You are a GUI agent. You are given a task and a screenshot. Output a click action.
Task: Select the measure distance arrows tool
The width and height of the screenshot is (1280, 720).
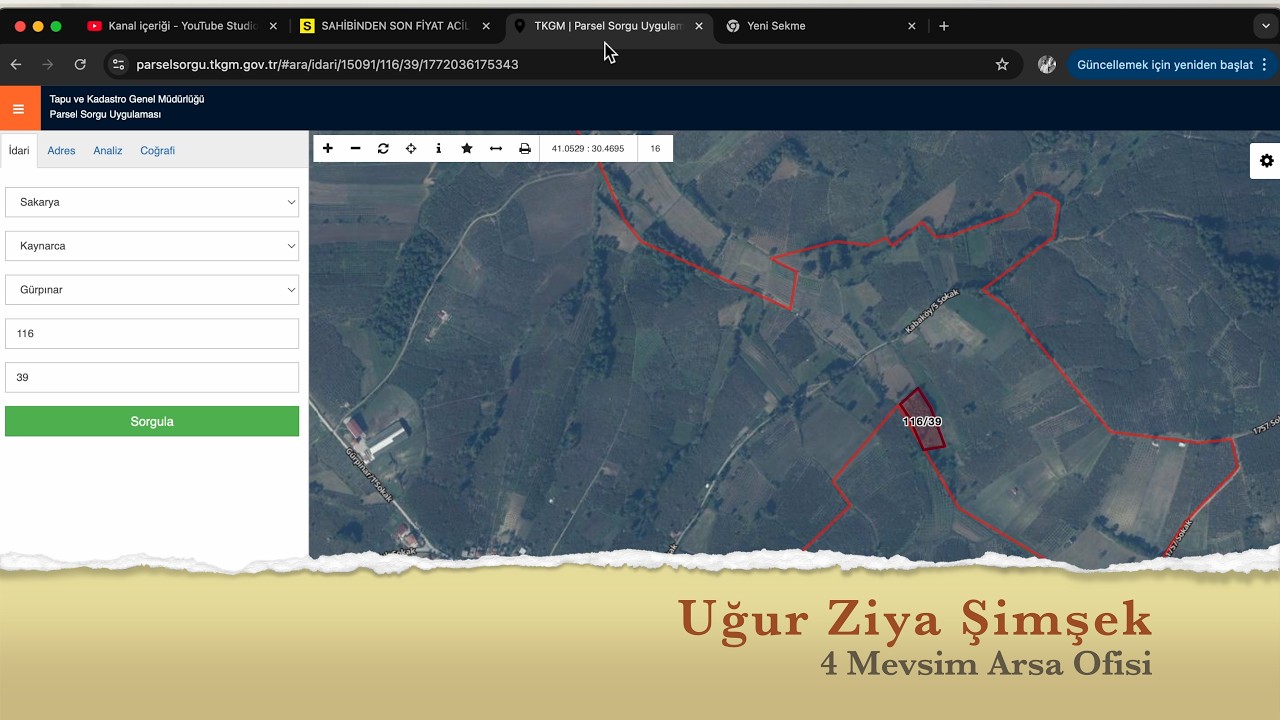tap(495, 148)
